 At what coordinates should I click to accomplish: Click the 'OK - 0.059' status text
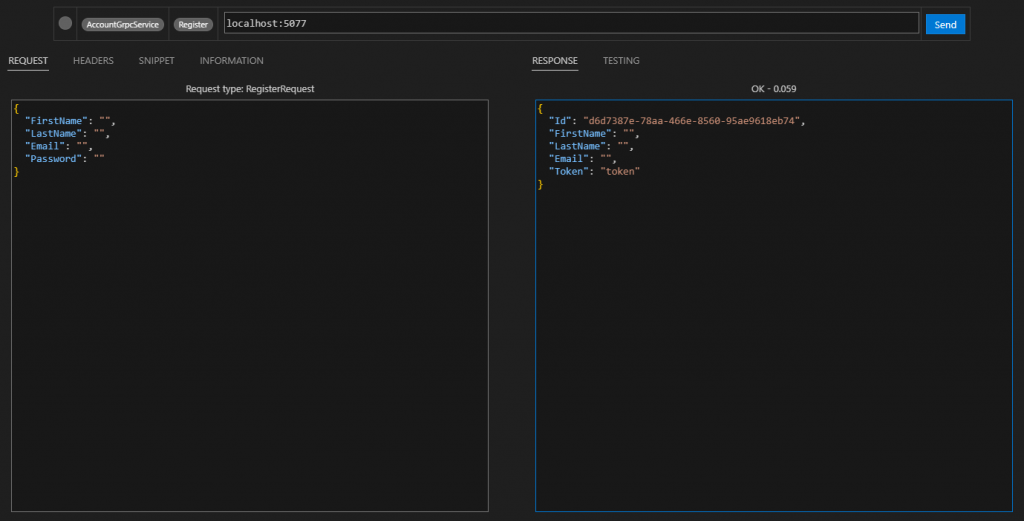coord(773,89)
